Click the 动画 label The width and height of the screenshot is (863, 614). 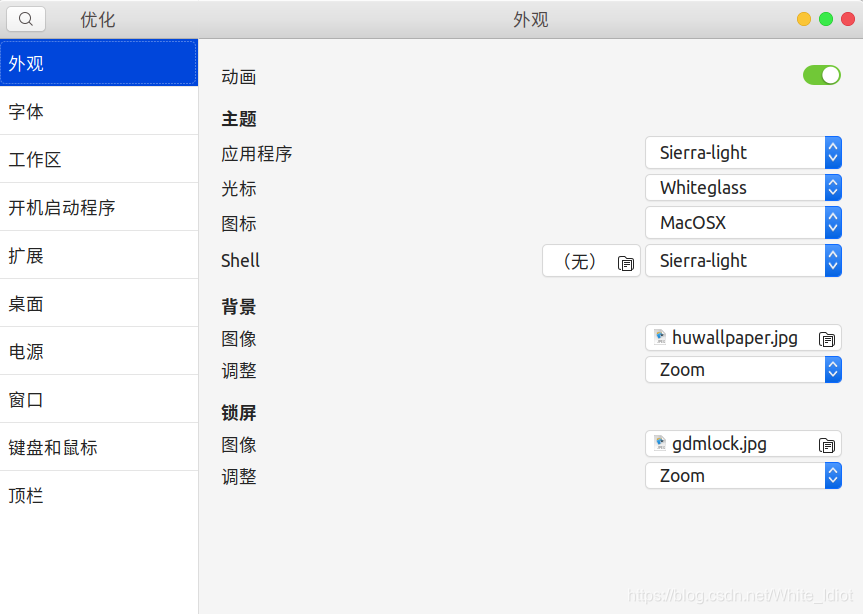coord(239,77)
